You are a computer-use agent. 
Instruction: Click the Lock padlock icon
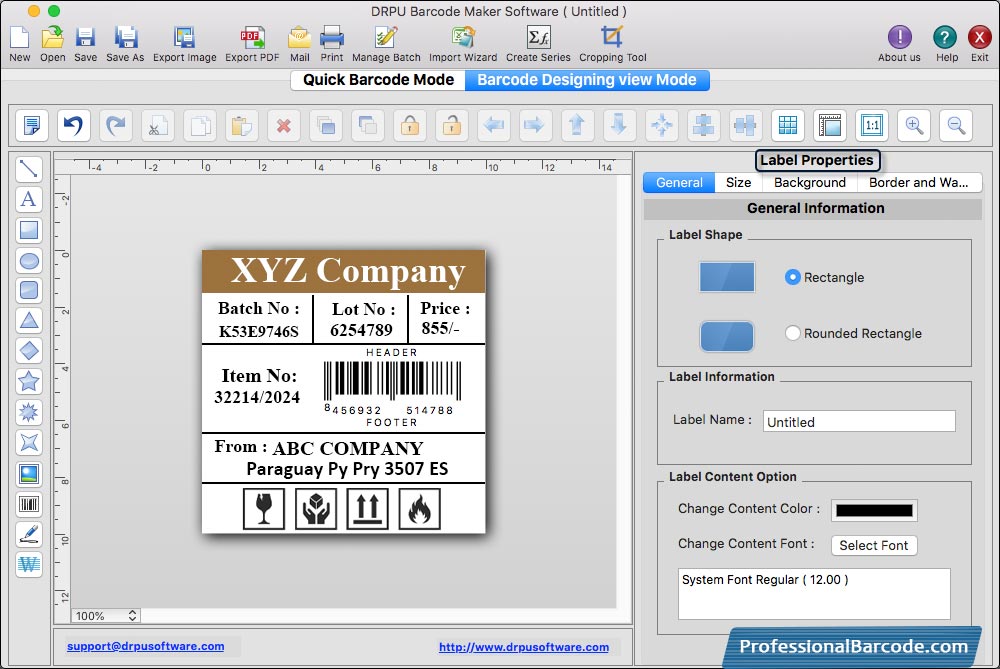(410, 125)
